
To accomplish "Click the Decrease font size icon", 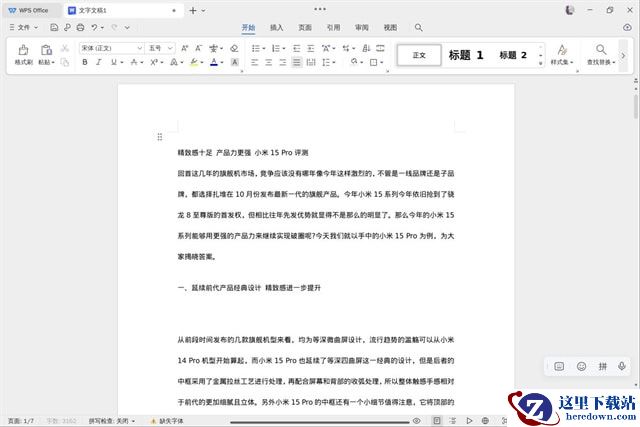I will coord(198,48).
